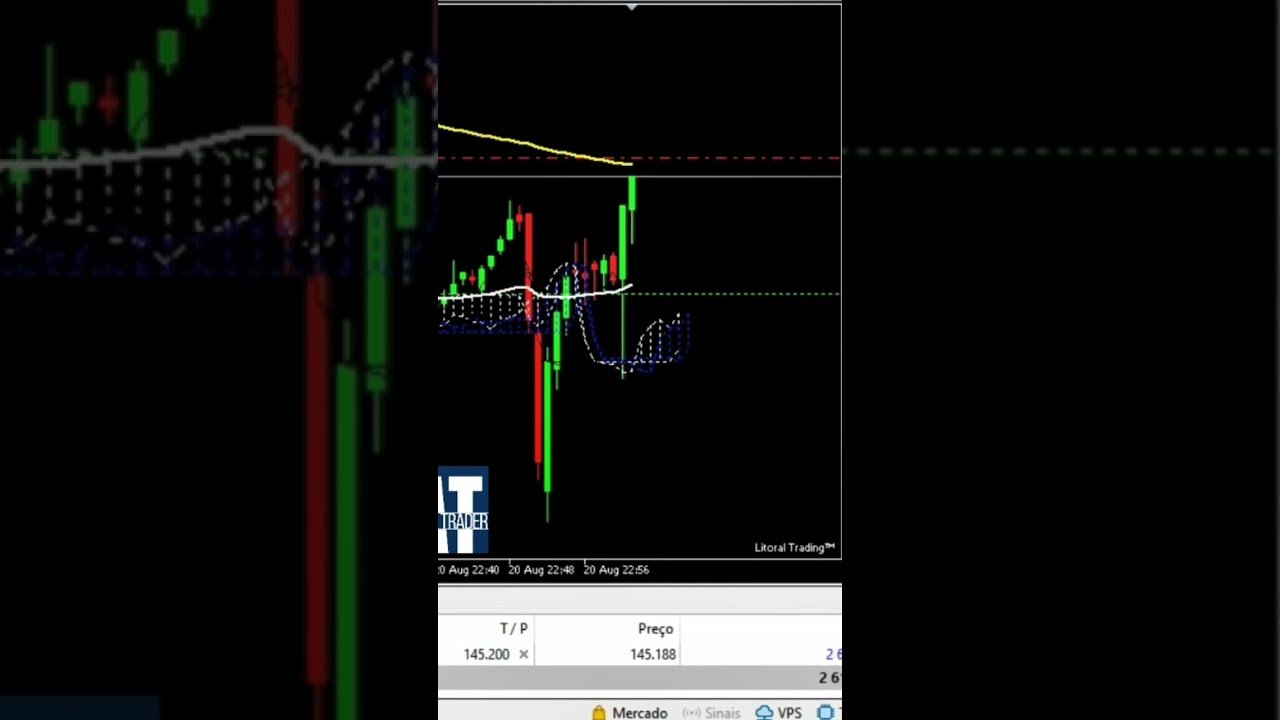The height and width of the screenshot is (720, 1280).
Task: Click the Litoral Trading watermark text
Action: tap(794, 547)
